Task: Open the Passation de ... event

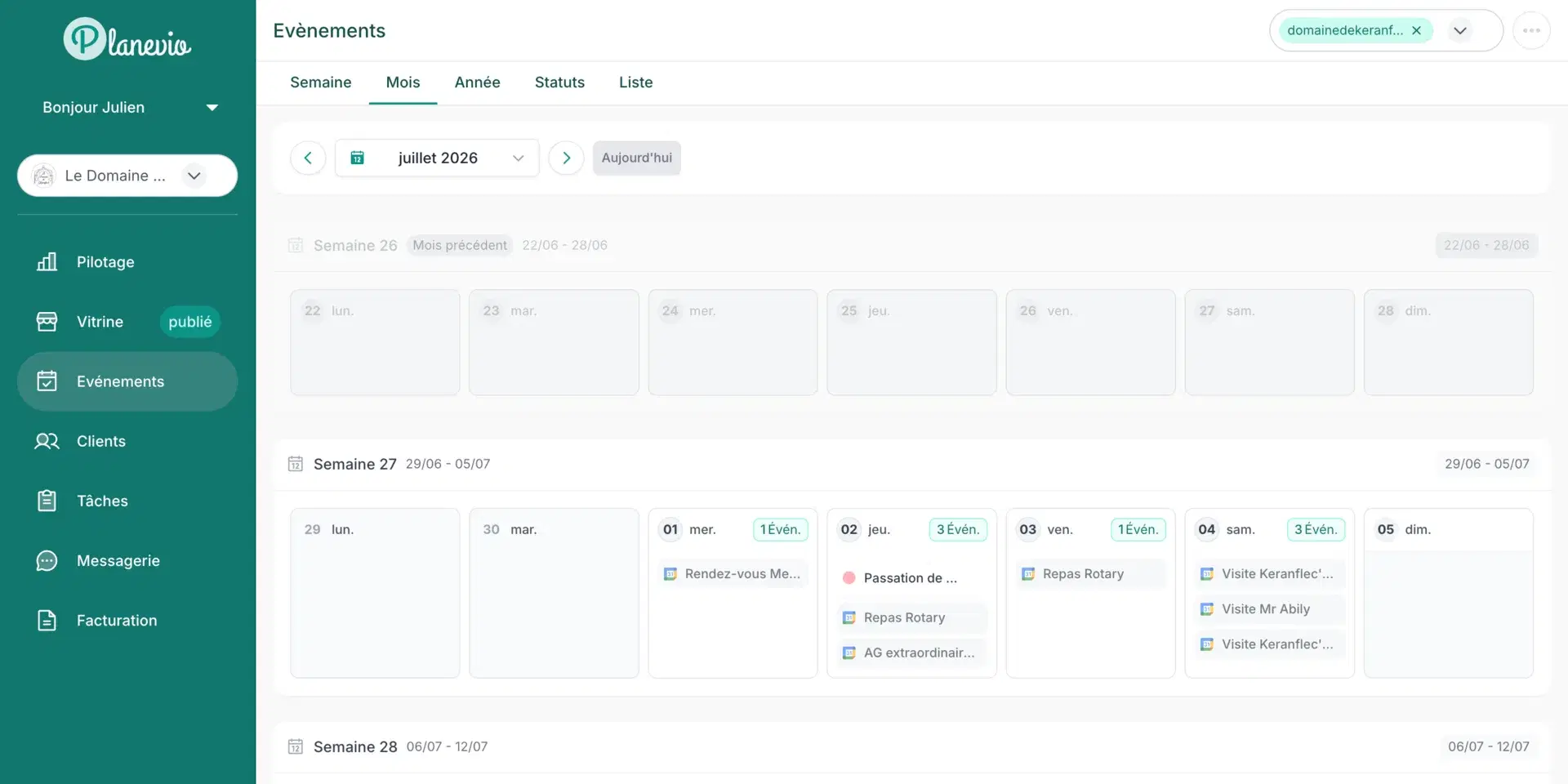Action: tap(911, 577)
